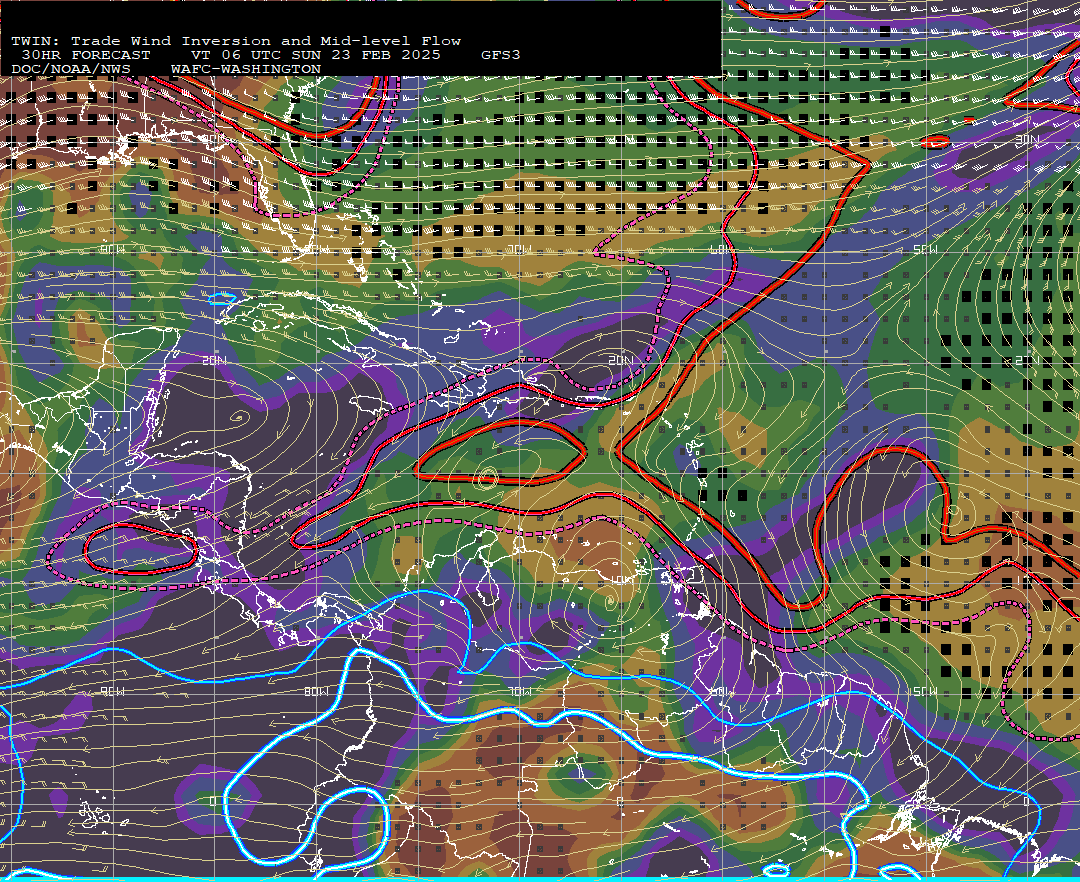Click the "80W" longitude label off Ecuador's coast
Image resolution: width=1080 pixels, height=882 pixels.
(x=316, y=691)
